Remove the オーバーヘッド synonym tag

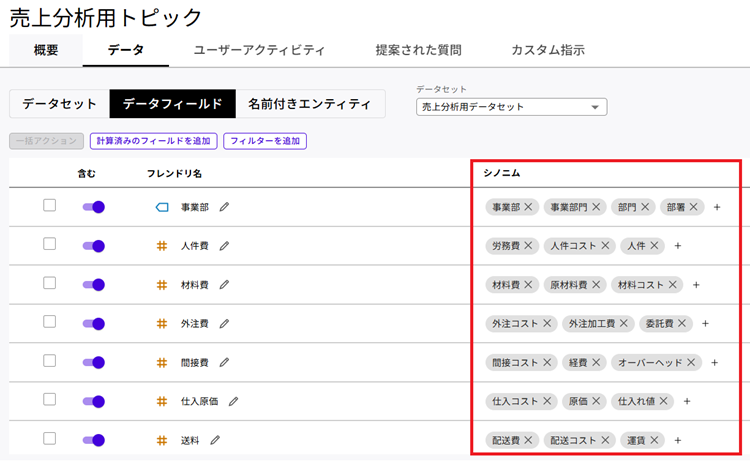click(691, 362)
